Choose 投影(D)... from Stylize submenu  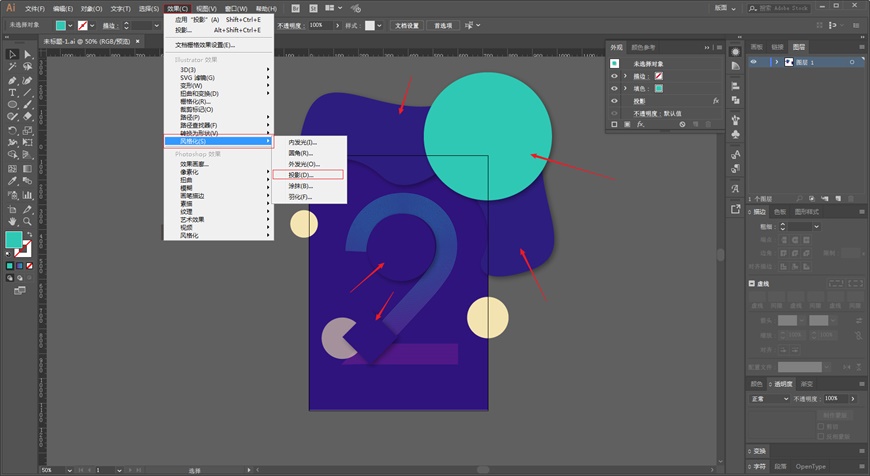(x=308, y=175)
